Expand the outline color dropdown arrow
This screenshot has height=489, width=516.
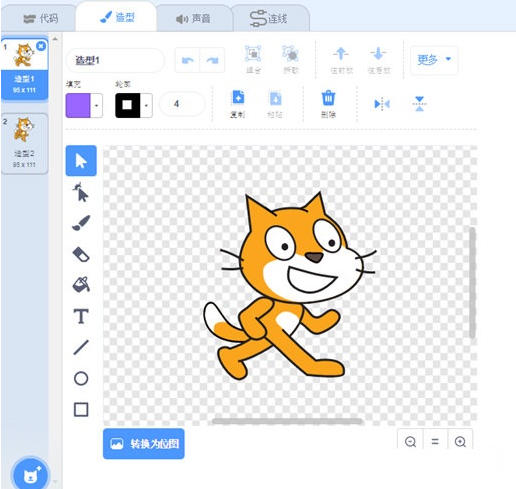coord(146,105)
